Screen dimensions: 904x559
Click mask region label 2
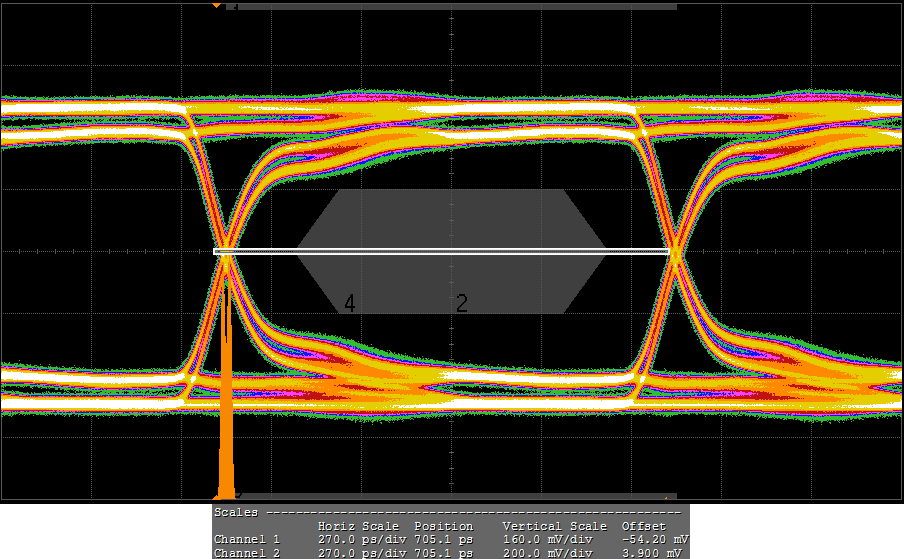462,304
